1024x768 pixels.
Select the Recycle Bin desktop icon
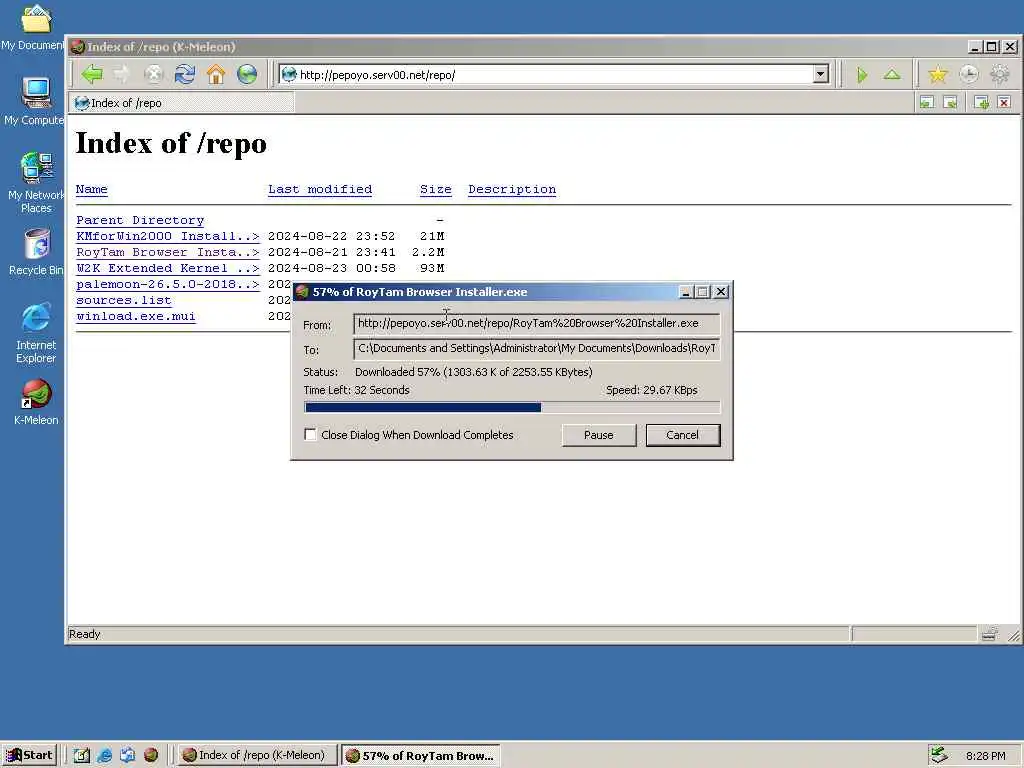tap(36, 251)
